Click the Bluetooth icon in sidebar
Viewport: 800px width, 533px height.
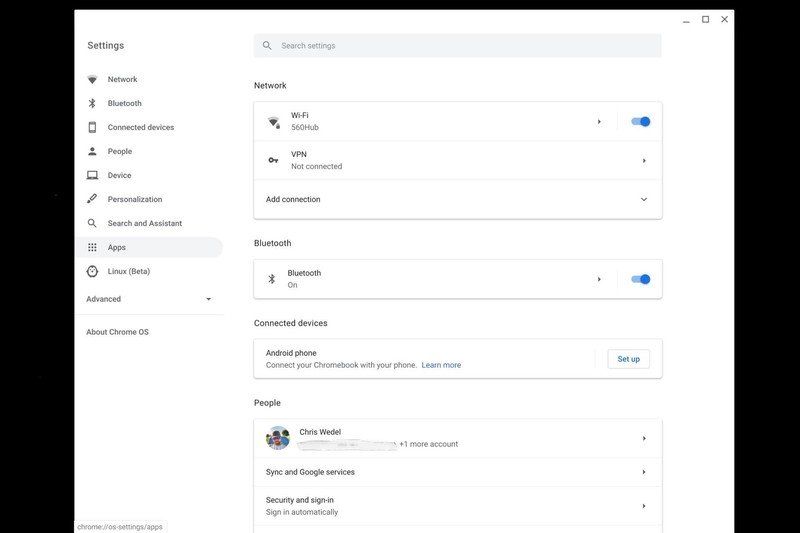[92, 104]
